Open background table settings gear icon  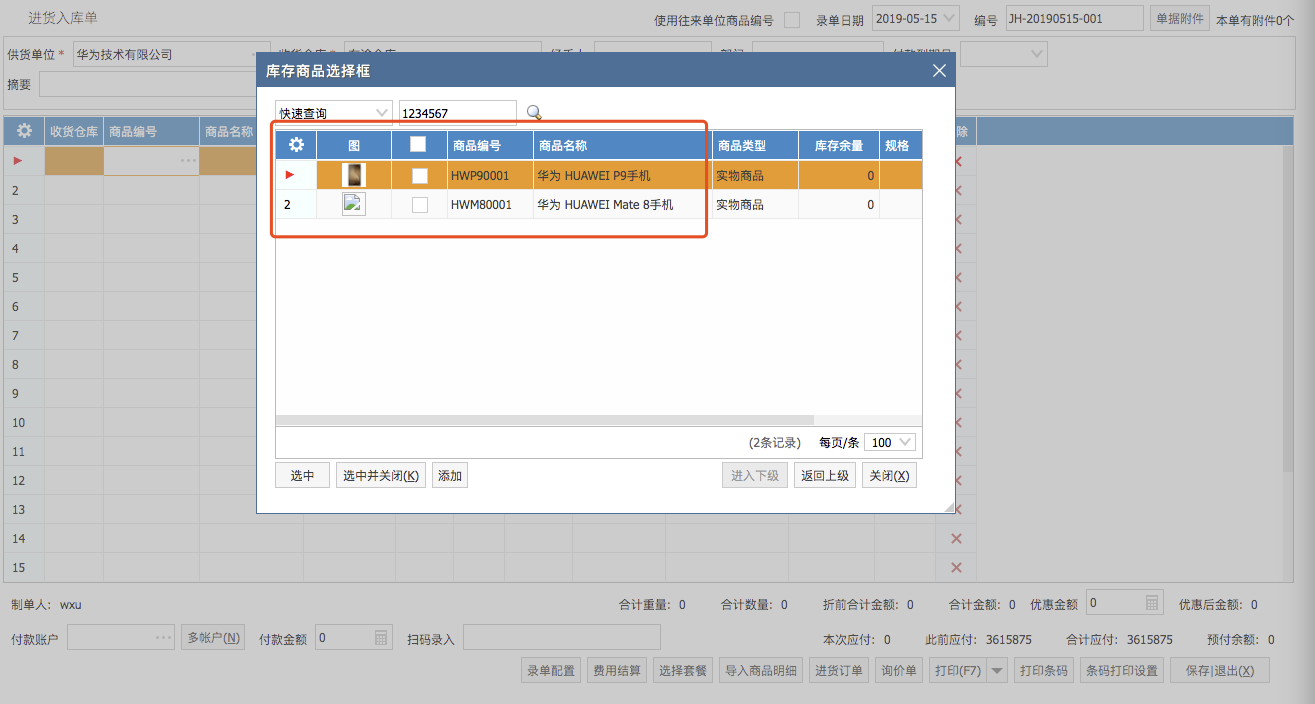pos(24,131)
